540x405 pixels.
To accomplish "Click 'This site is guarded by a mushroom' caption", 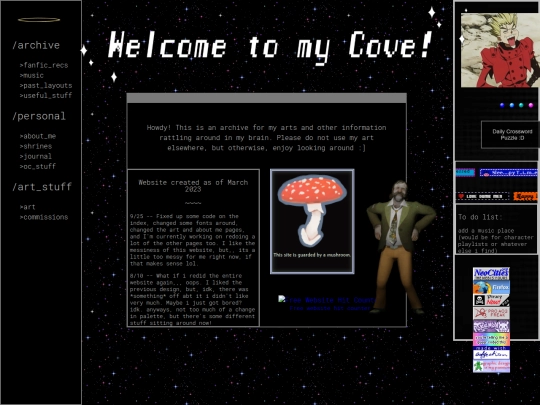I will tap(312, 255).
